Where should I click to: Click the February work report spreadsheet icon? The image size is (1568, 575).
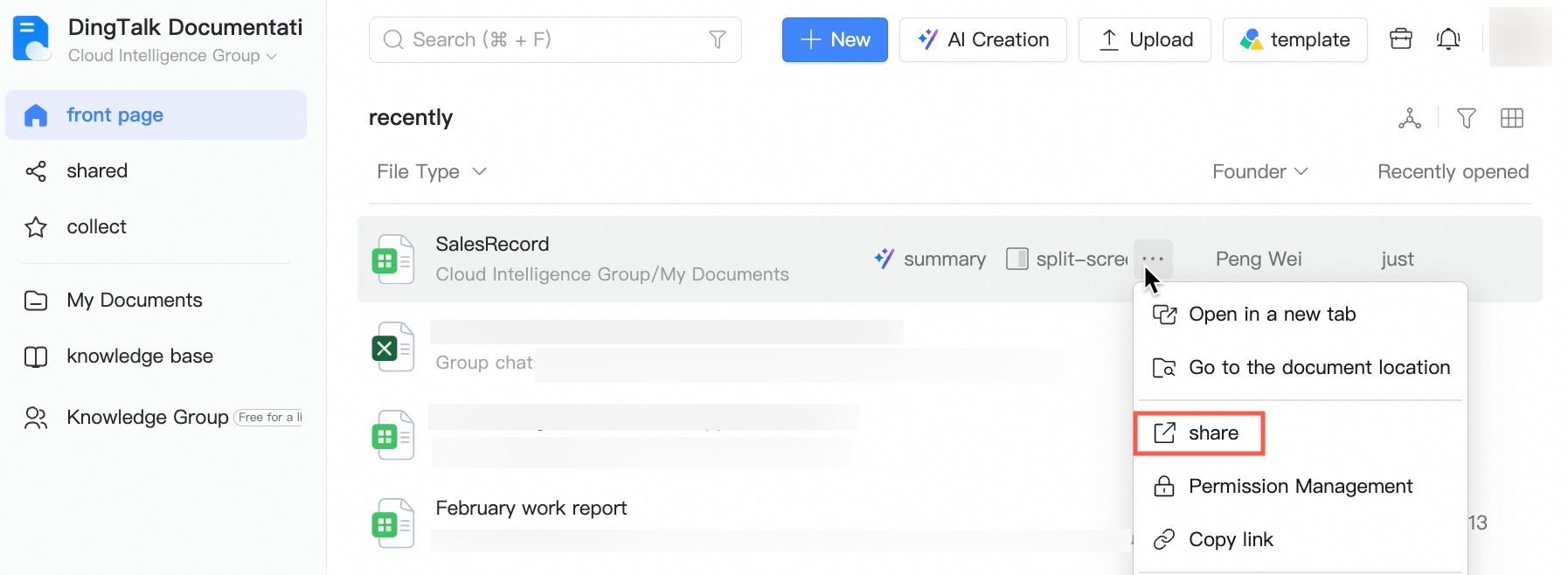392,524
